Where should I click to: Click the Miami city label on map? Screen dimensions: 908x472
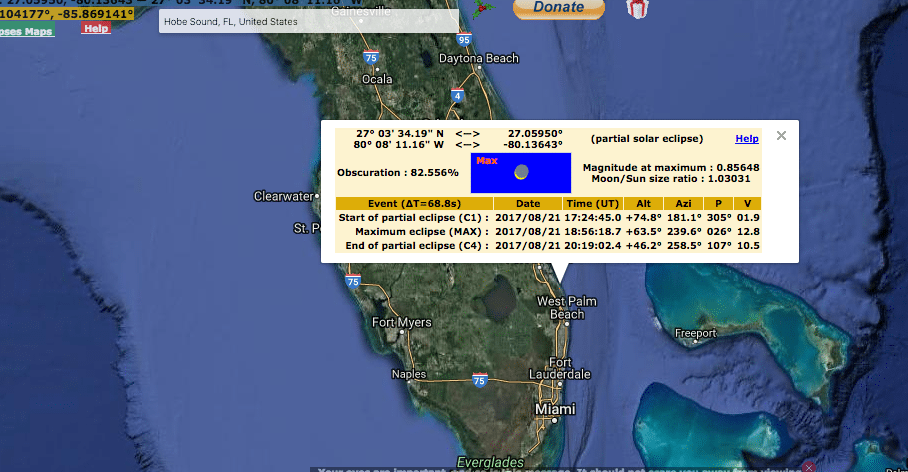tap(555, 409)
